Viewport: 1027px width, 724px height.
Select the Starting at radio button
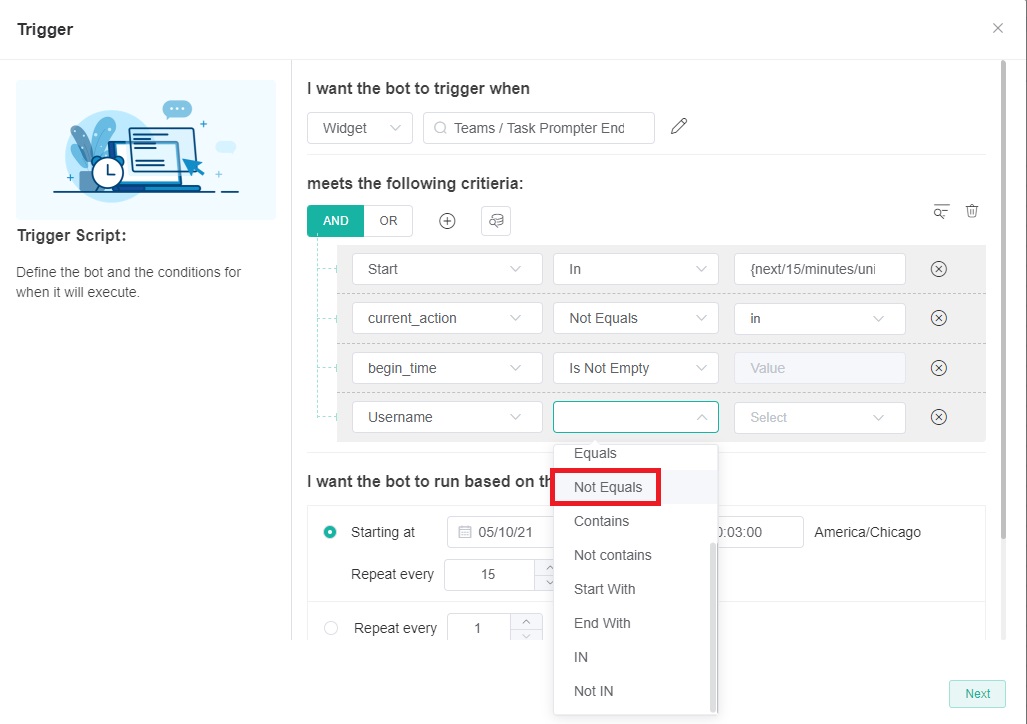pyautogui.click(x=330, y=532)
